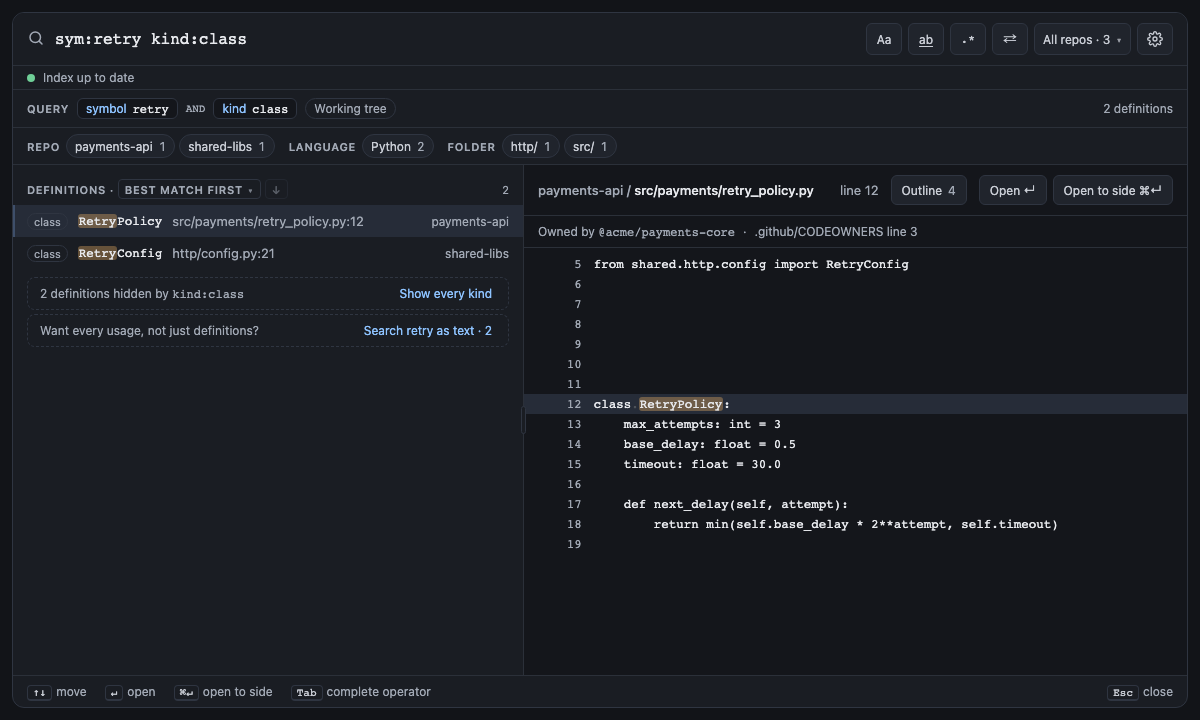Filter by src/ folder chip
1200x720 pixels.
pos(590,147)
